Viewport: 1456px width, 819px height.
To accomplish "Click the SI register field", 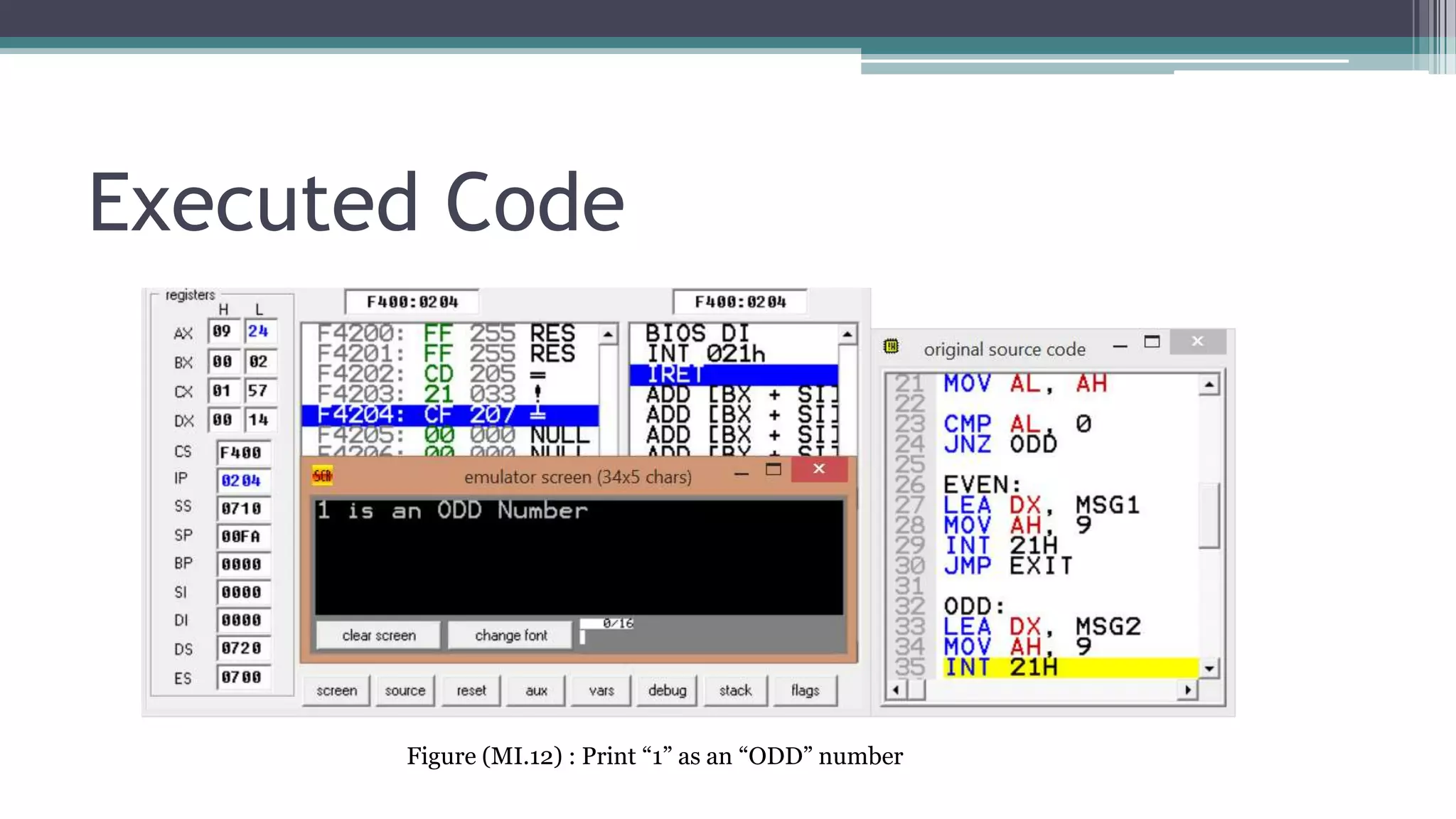I will pos(243,592).
